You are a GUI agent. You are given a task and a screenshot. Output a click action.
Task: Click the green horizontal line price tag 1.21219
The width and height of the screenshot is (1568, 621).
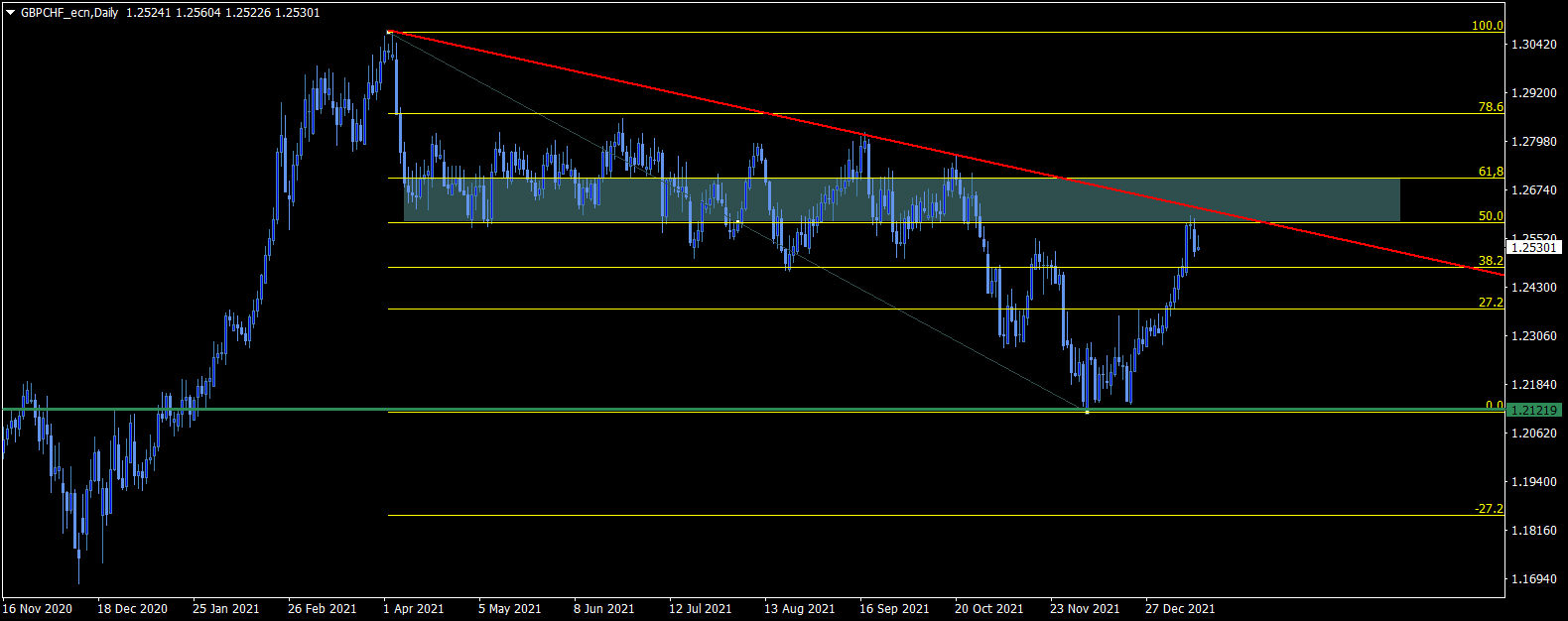click(x=1534, y=410)
